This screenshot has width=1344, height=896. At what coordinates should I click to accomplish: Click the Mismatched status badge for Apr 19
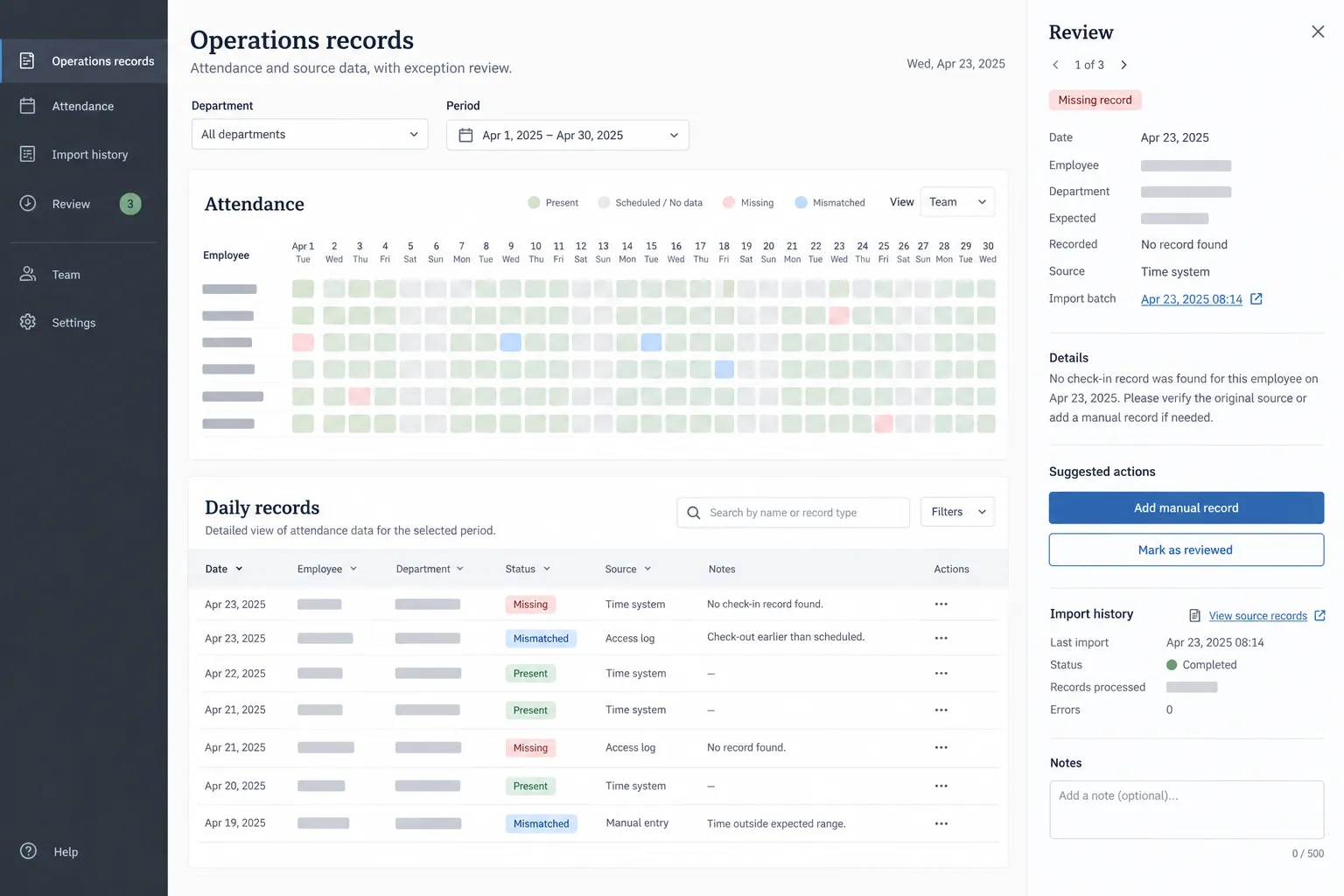(x=541, y=823)
